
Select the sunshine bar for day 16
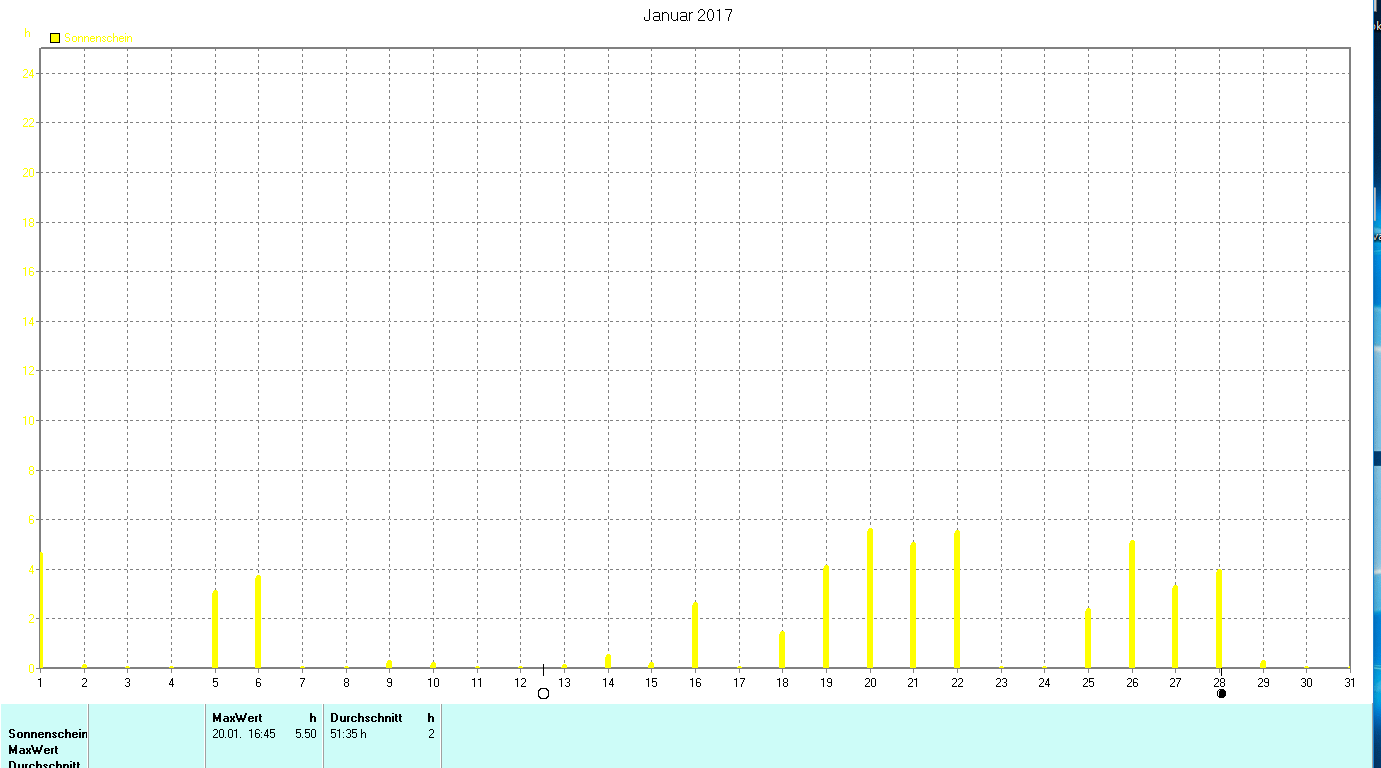pos(695,635)
